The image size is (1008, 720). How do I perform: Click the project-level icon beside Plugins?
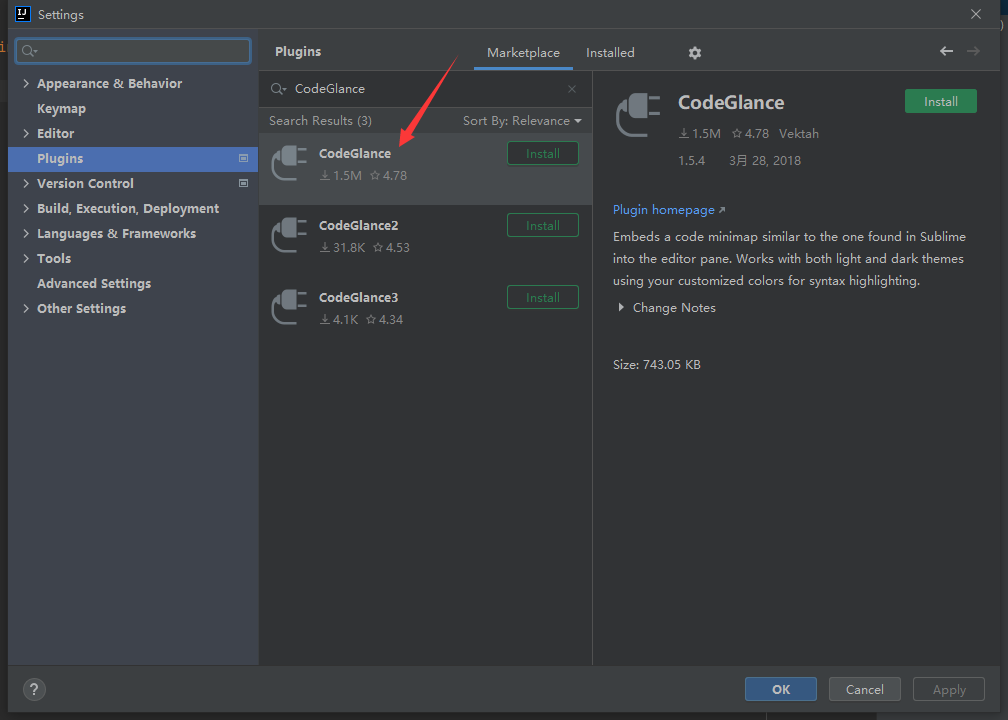(x=244, y=158)
